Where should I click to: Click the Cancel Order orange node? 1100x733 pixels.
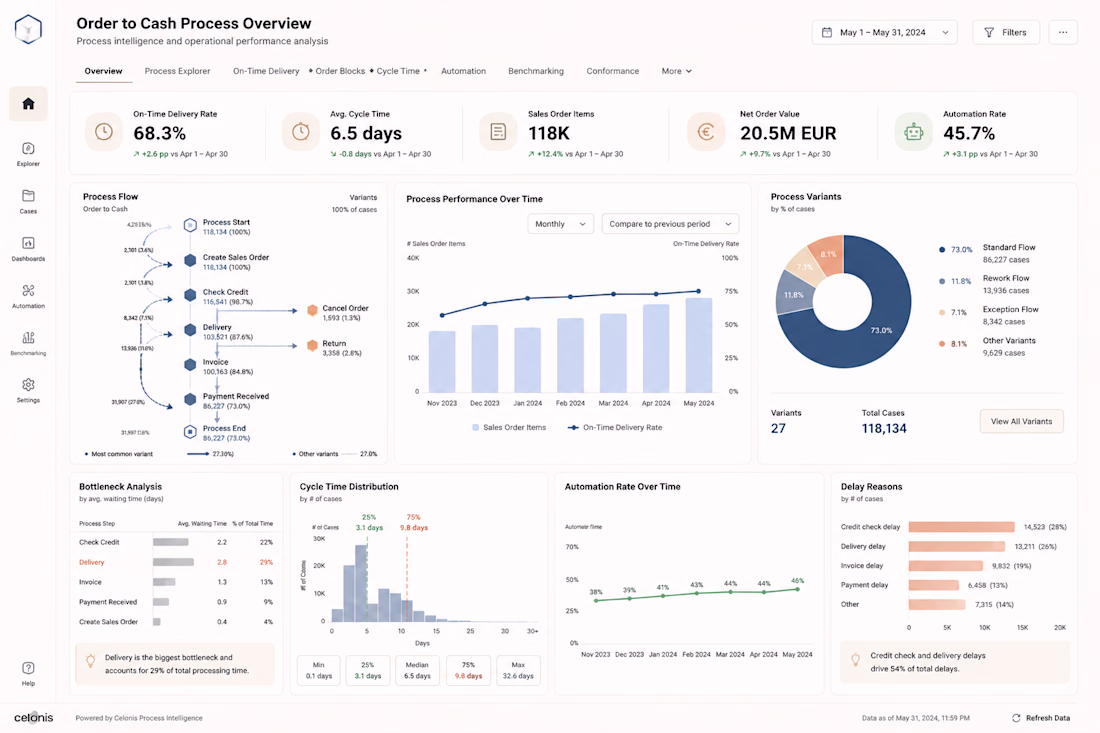(312, 311)
